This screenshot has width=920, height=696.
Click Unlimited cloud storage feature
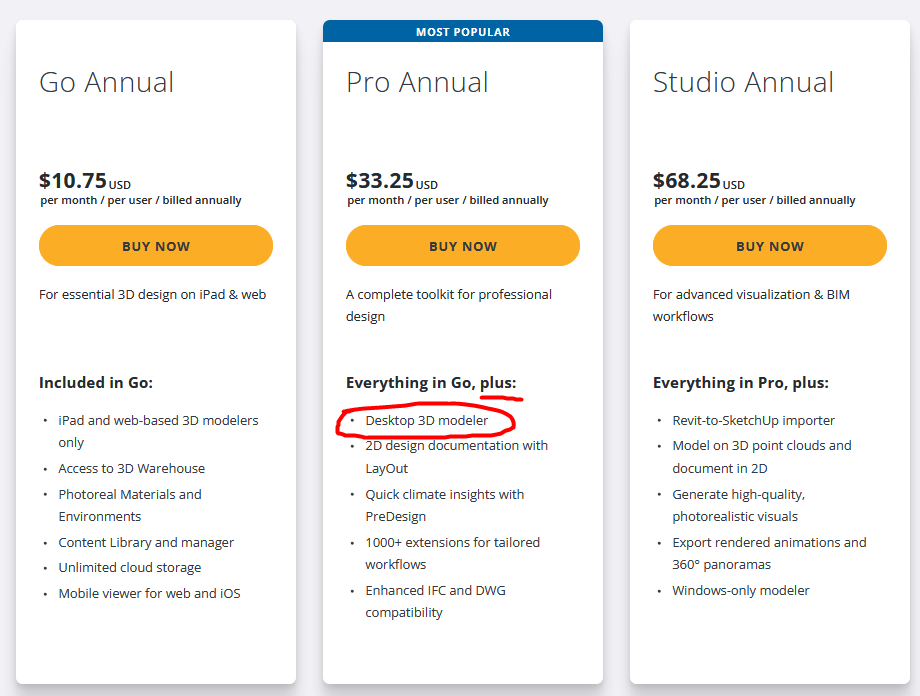click(130, 567)
